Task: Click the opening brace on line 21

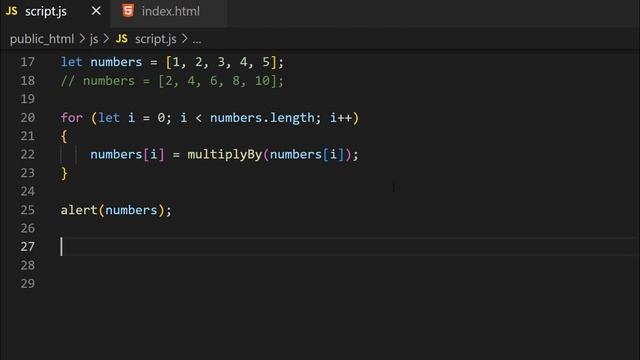Action: coord(64,136)
